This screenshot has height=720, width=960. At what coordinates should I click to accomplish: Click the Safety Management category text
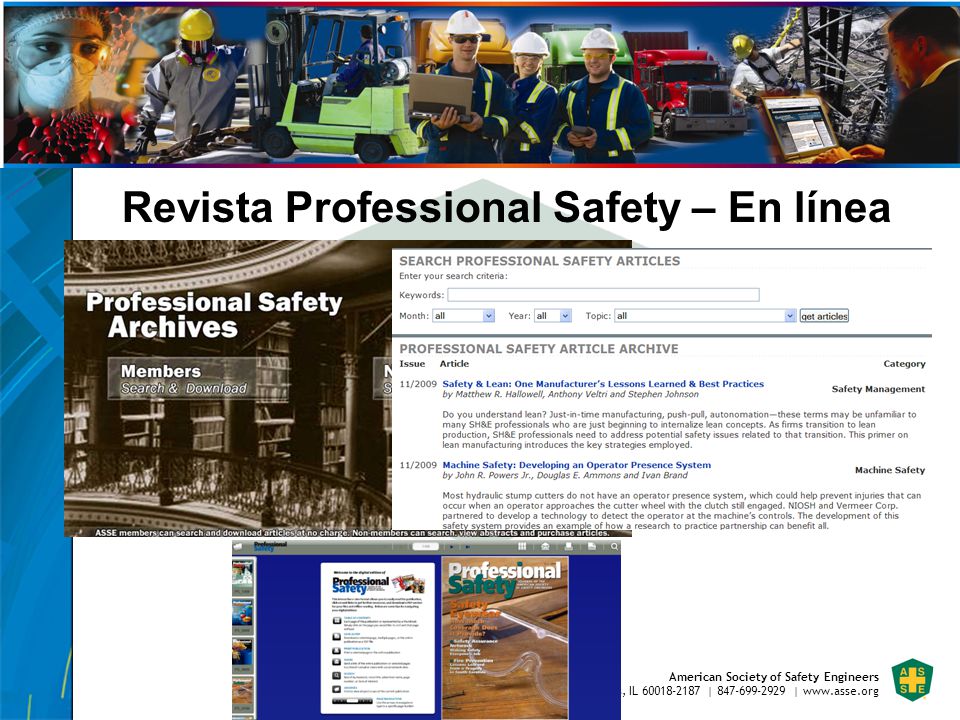878,389
